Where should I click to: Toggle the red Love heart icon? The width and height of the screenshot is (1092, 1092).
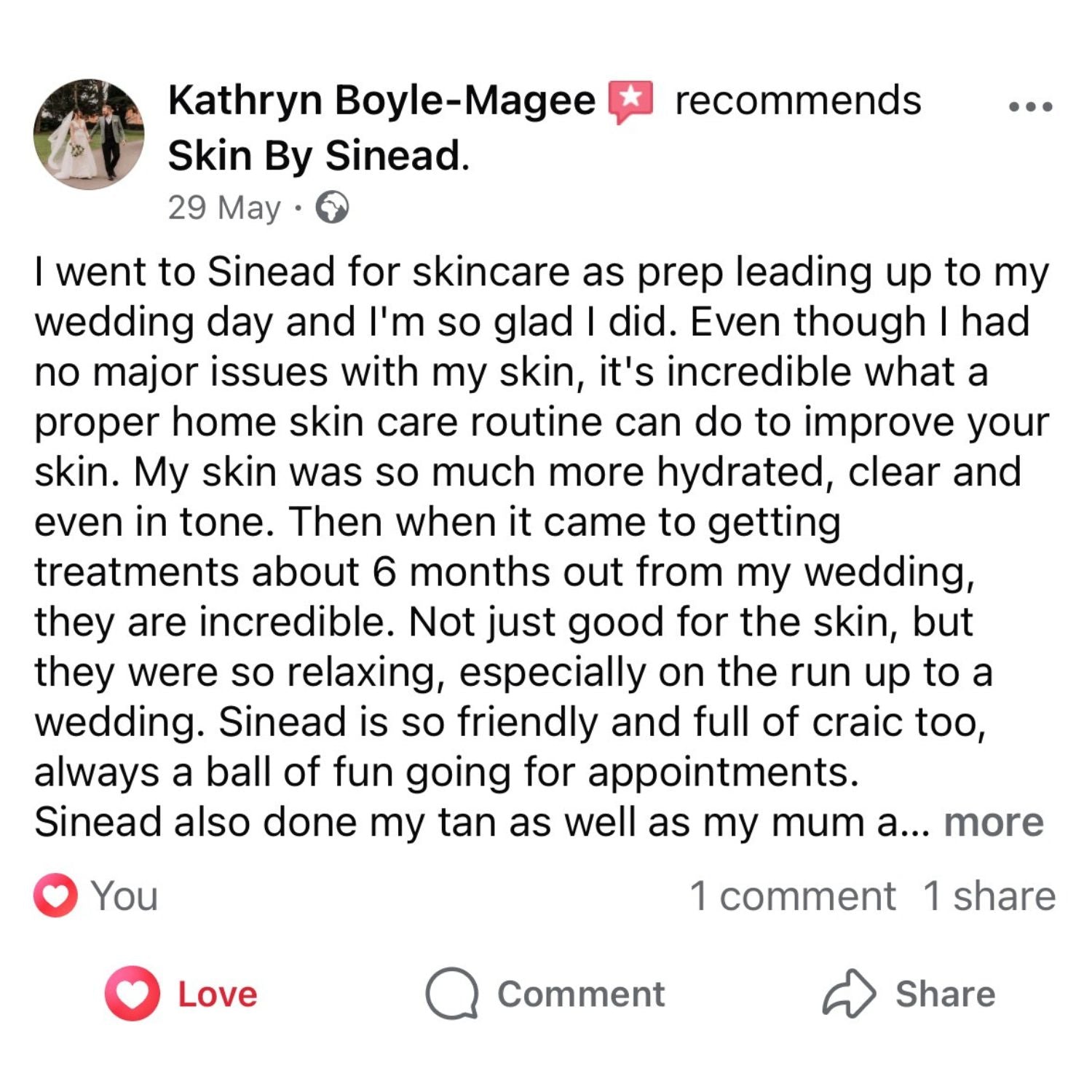(x=132, y=994)
